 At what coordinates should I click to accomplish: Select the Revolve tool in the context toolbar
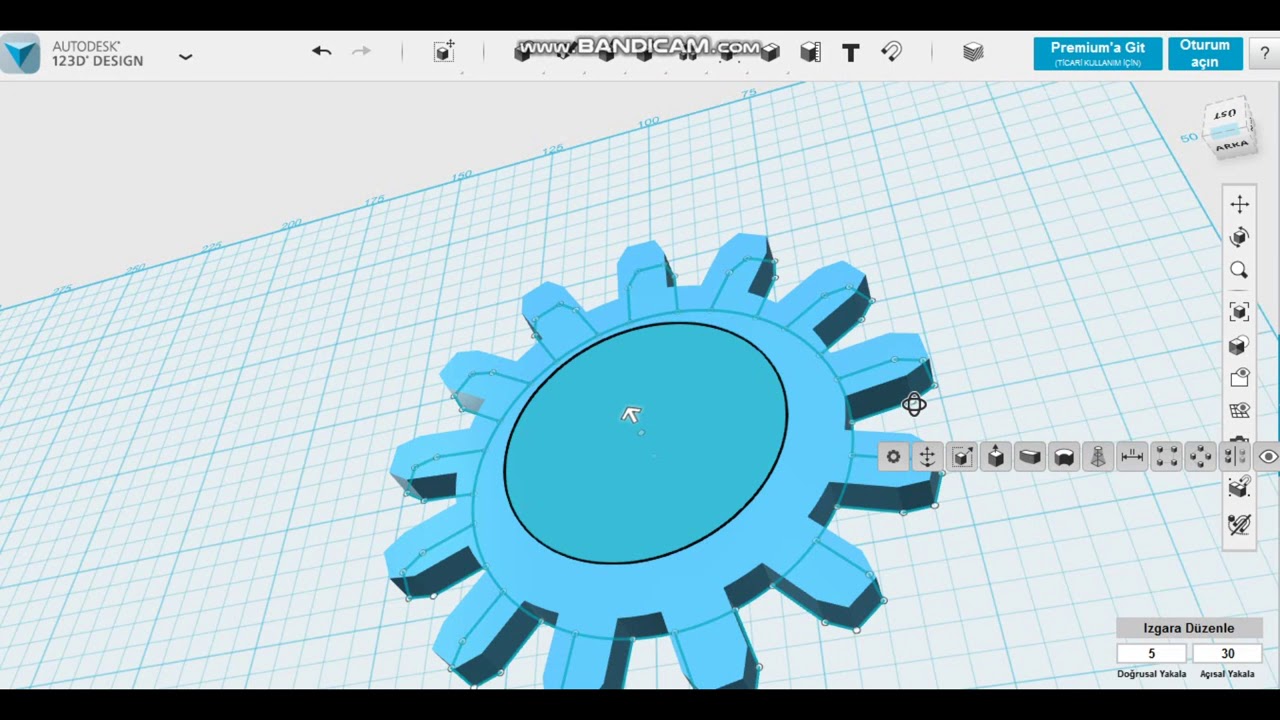pos(1064,457)
